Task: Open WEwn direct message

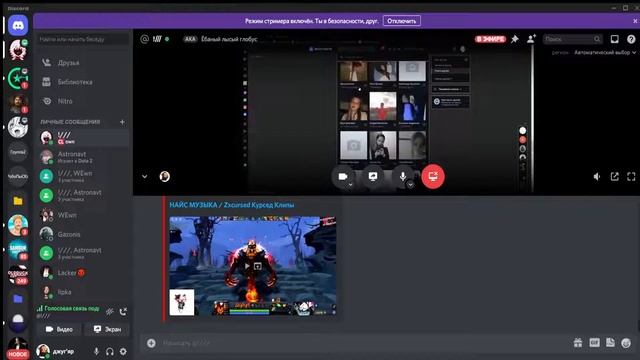Action: tap(83, 215)
